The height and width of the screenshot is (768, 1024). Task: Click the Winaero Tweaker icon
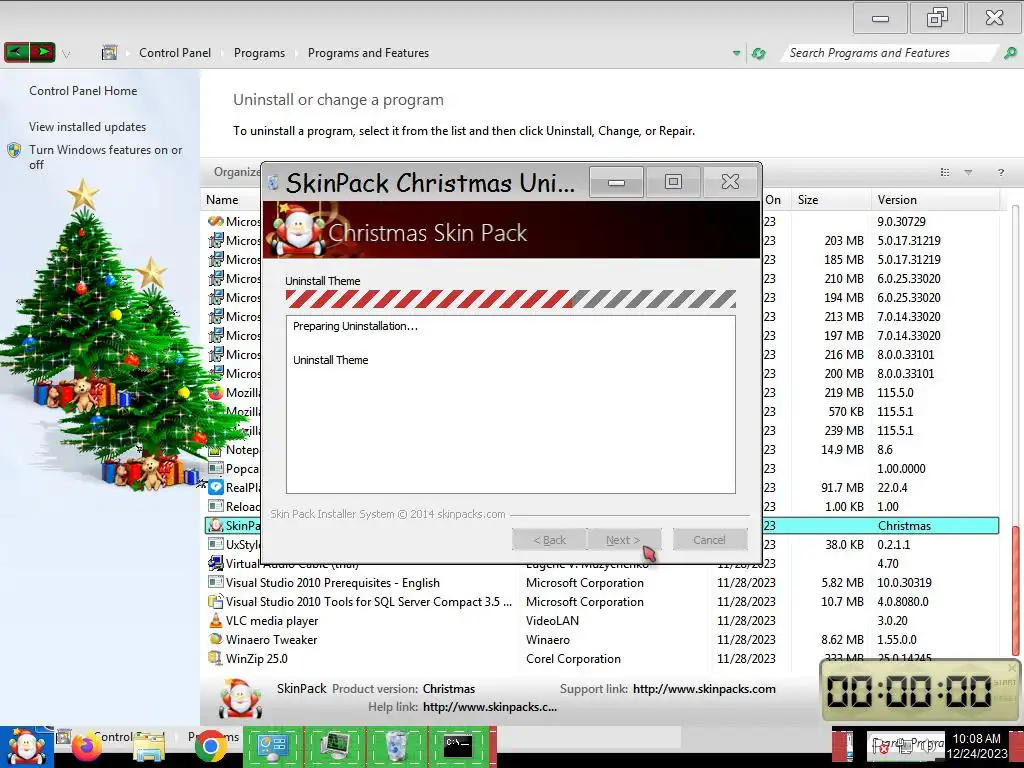(216, 639)
